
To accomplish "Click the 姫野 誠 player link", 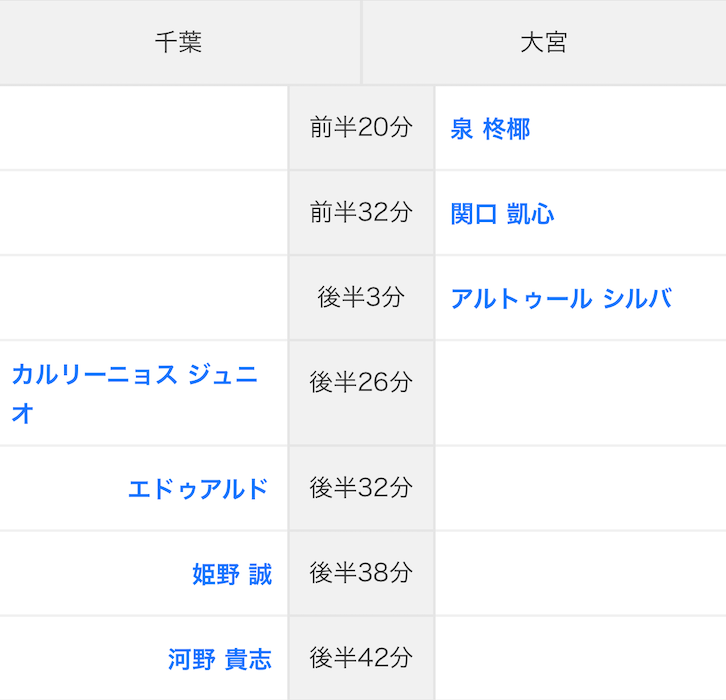I will coord(231,574).
